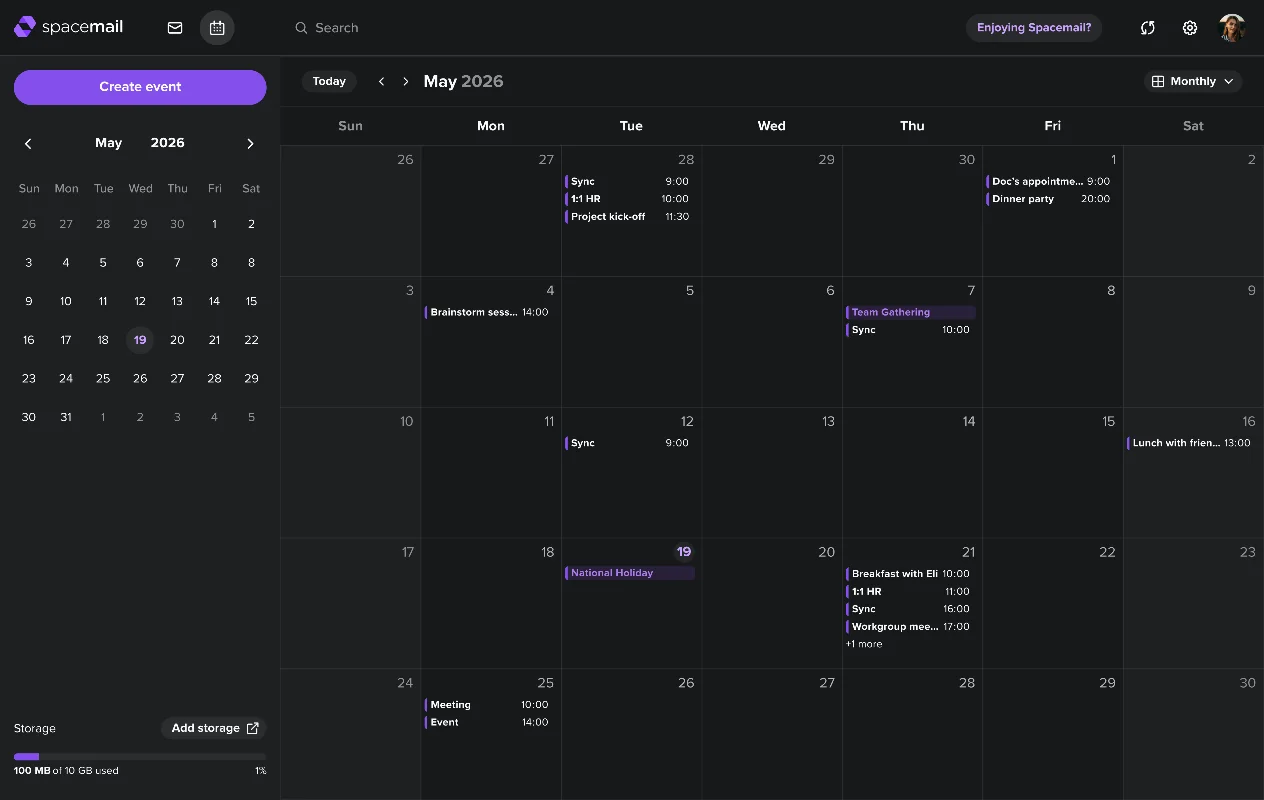Navigate to previous month in main calendar

pyautogui.click(x=381, y=82)
